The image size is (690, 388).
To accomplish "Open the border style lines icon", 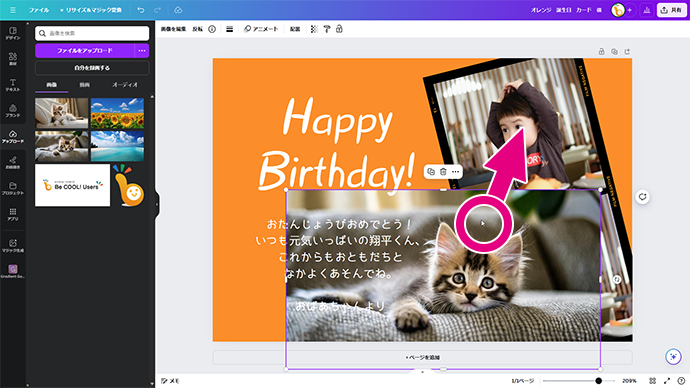I will coord(230,29).
